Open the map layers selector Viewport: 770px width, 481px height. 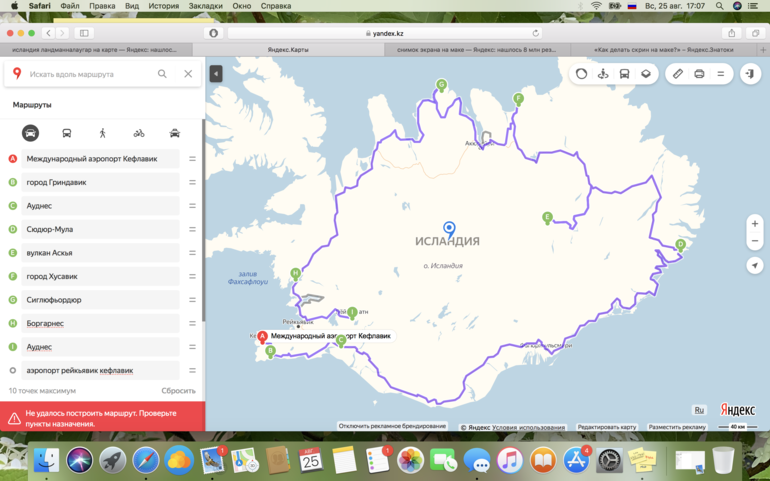tap(646, 74)
